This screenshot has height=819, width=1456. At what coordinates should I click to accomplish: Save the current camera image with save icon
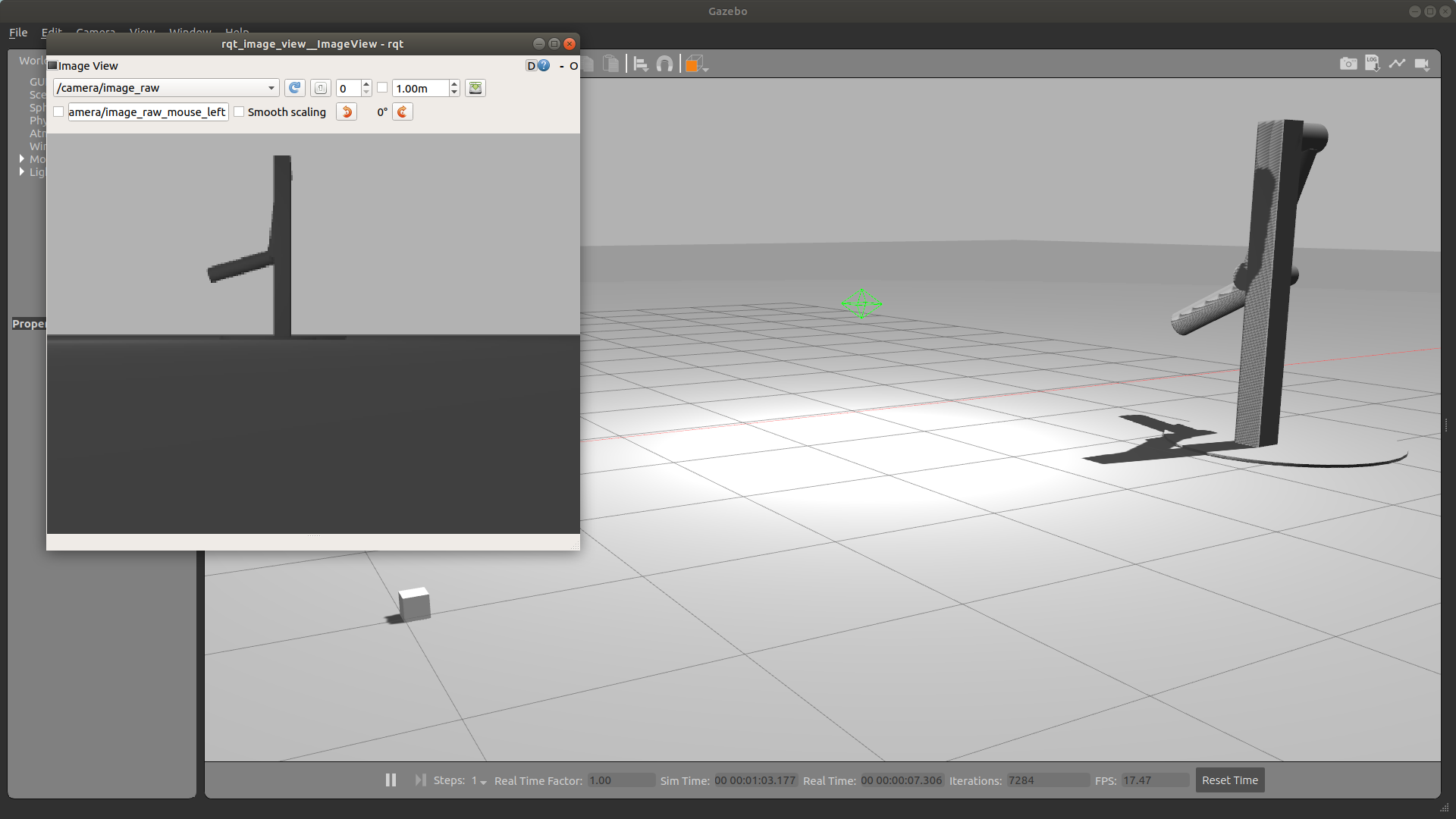[x=475, y=88]
